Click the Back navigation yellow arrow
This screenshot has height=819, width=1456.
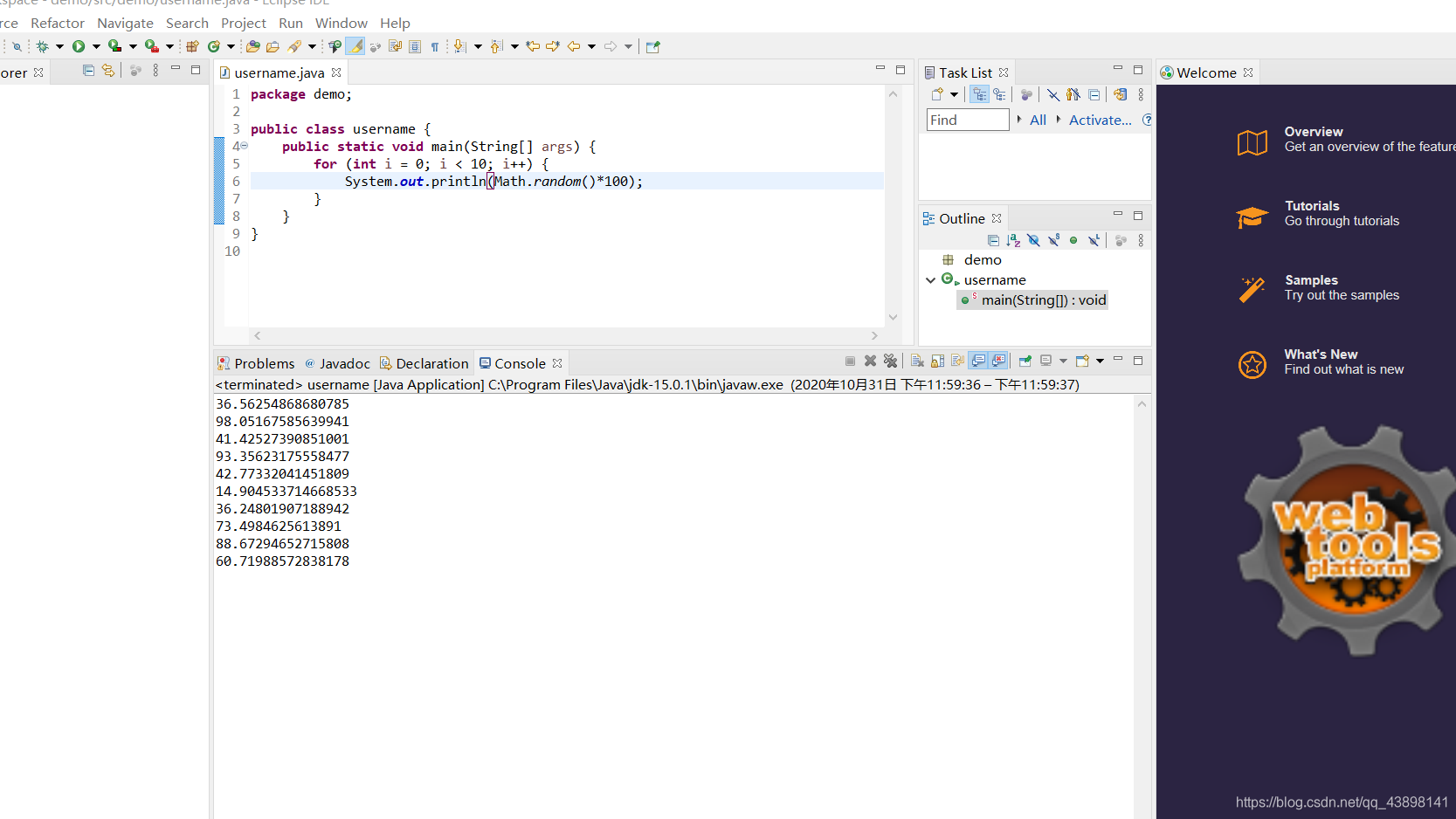574,46
